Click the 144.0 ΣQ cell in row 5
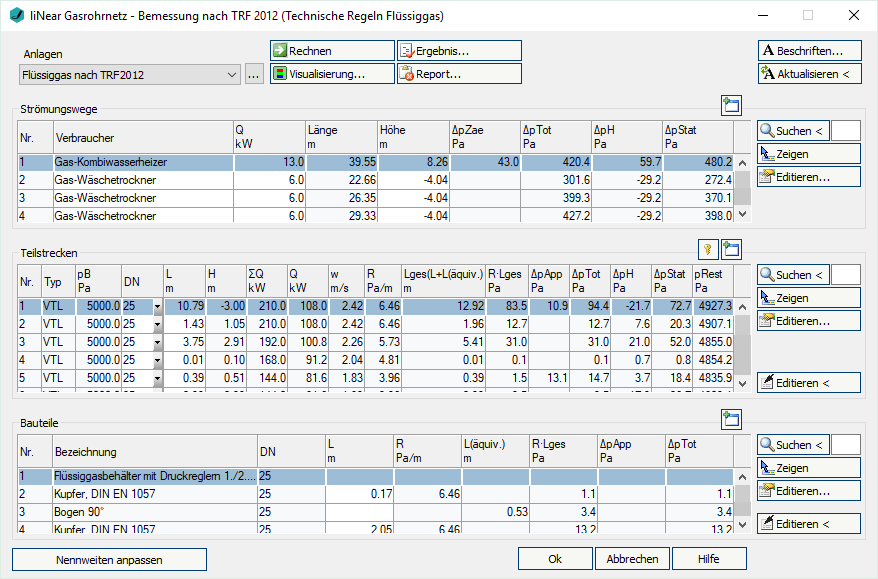Screen dimensions: 878x579 coord(267,378)
